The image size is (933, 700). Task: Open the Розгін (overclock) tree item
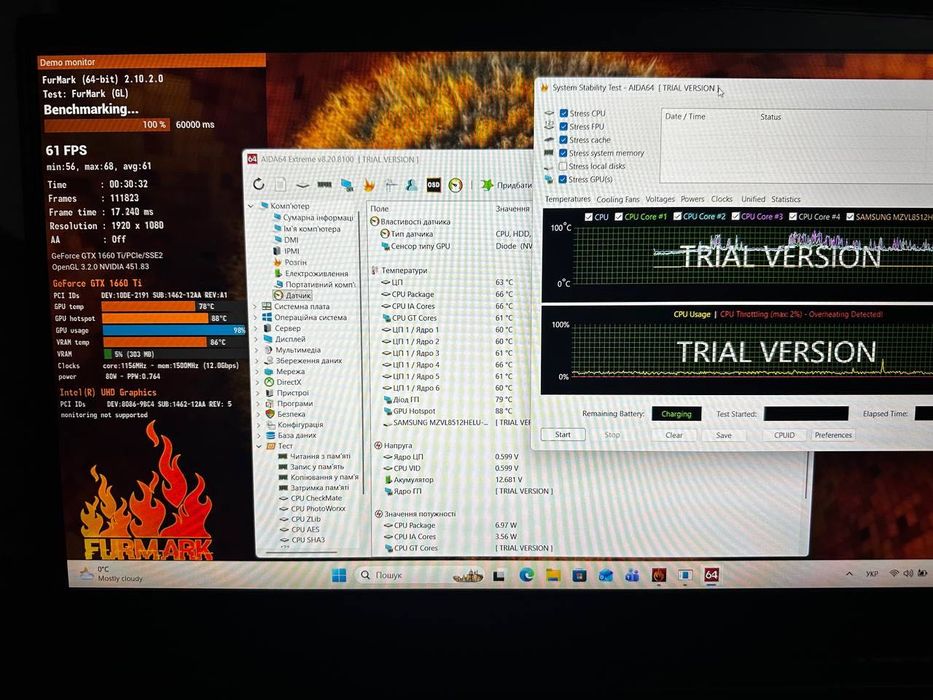coord(296,262)
